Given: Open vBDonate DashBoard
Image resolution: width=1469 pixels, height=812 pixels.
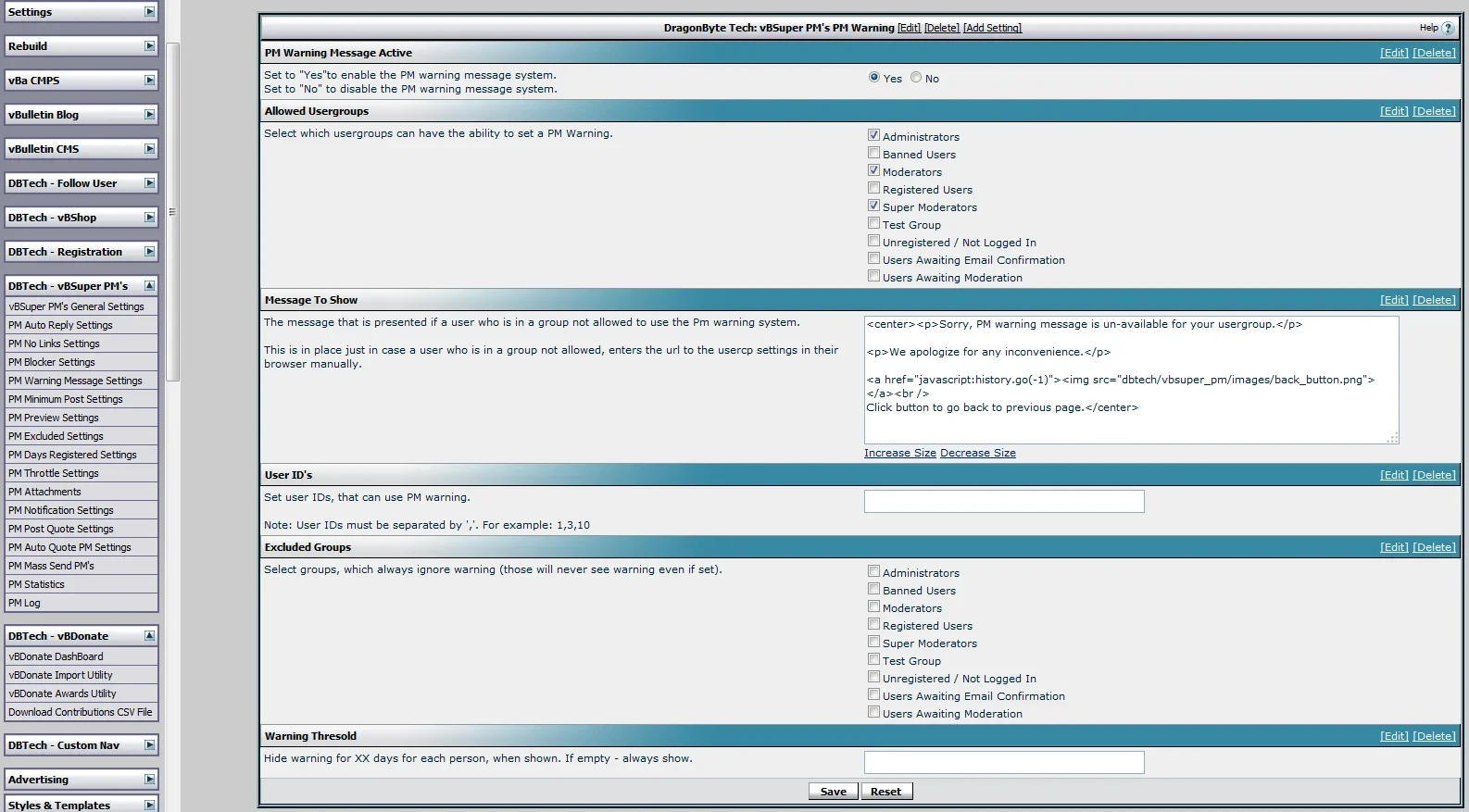Looking at the screenshot, I should point(56,656).
